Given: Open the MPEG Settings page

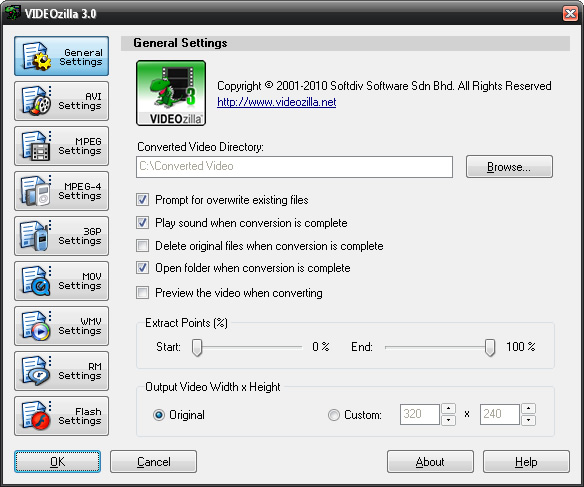Looking at the screenshot, I should (61, 146).
